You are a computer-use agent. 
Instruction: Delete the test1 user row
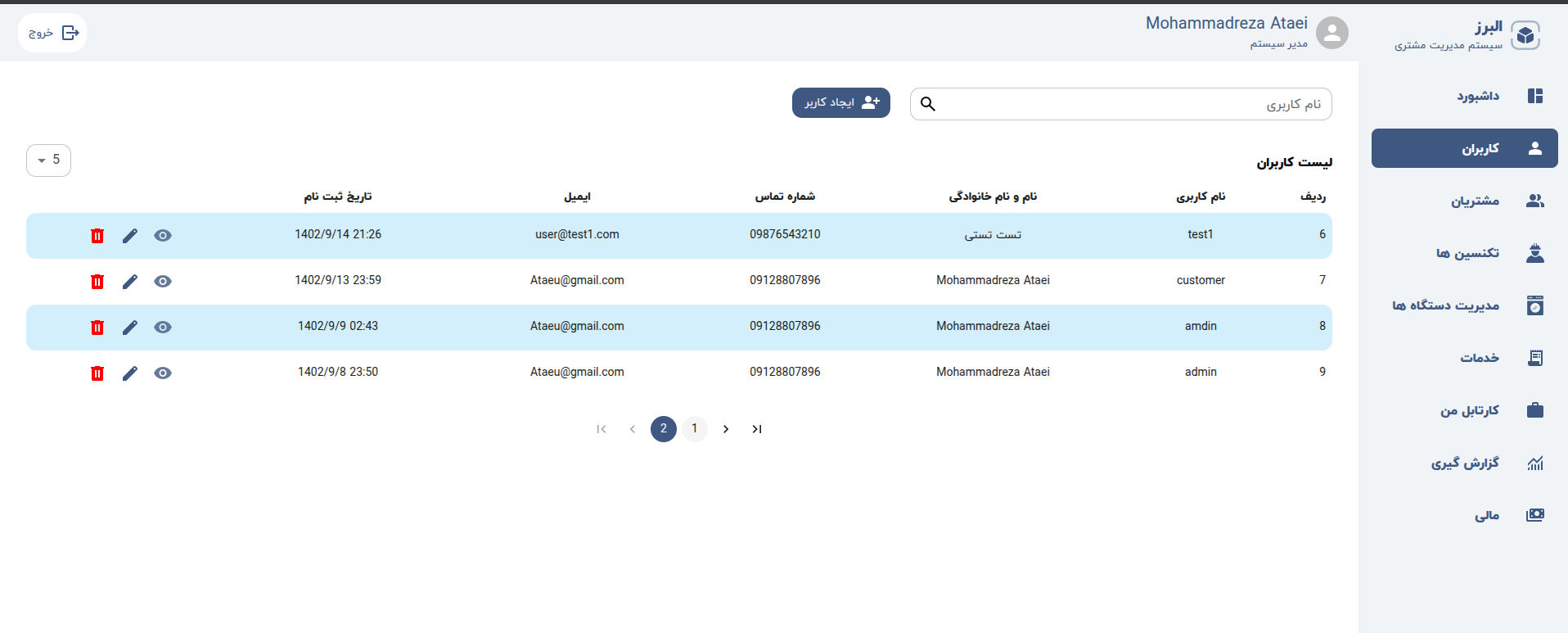(x=97, y=236)
